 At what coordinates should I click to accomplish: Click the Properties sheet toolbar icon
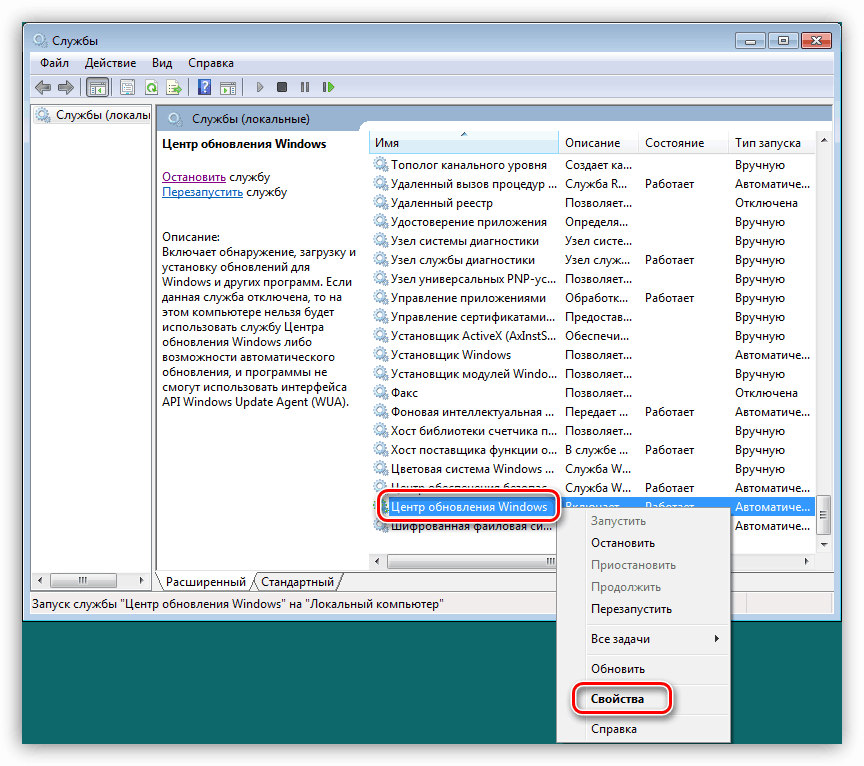pyautogui.click(x=127, y=87)
